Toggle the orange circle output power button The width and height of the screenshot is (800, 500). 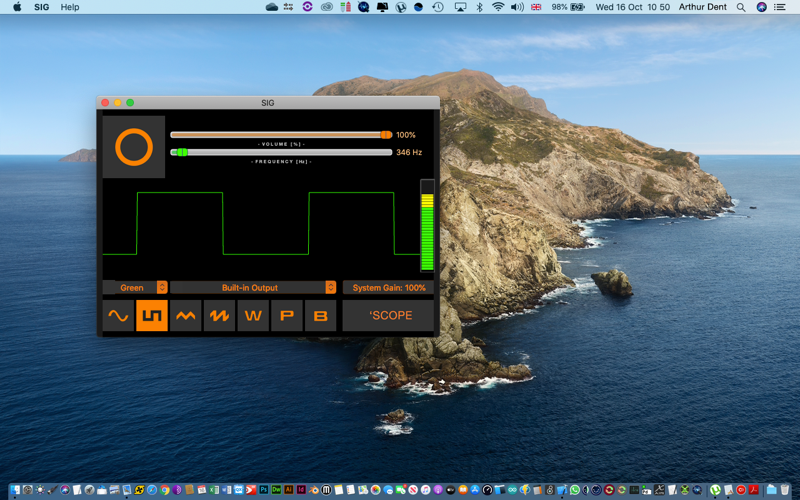pyautogui.click(x=134, y=147)
